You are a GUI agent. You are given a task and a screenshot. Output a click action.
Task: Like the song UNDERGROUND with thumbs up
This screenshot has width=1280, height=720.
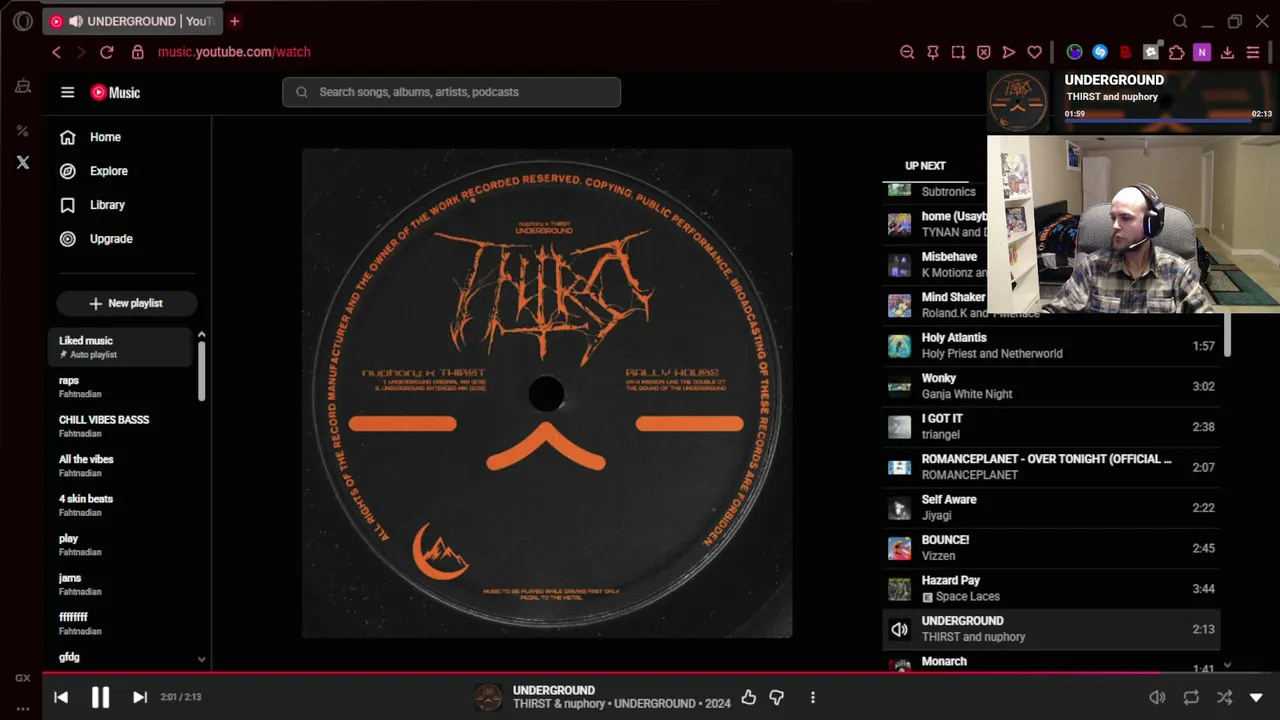pos(748,697)
